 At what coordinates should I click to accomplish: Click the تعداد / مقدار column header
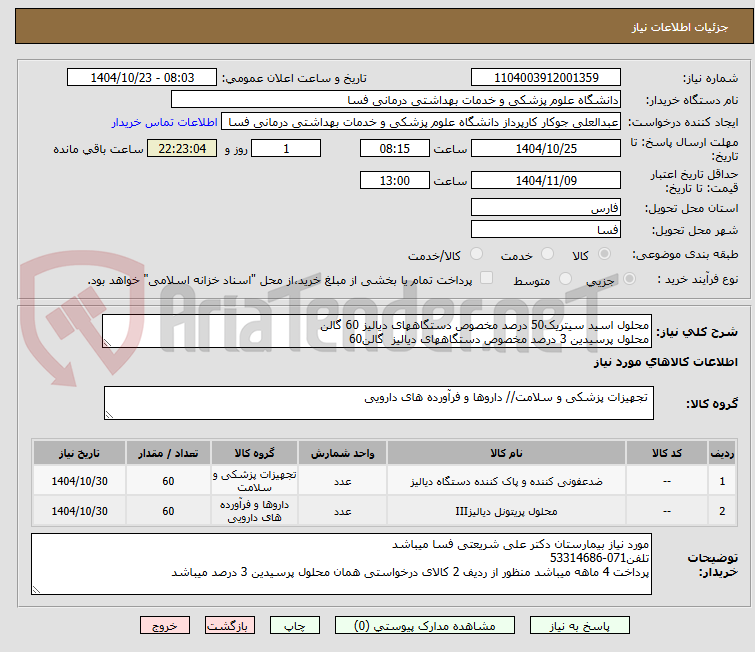(168, 453)
